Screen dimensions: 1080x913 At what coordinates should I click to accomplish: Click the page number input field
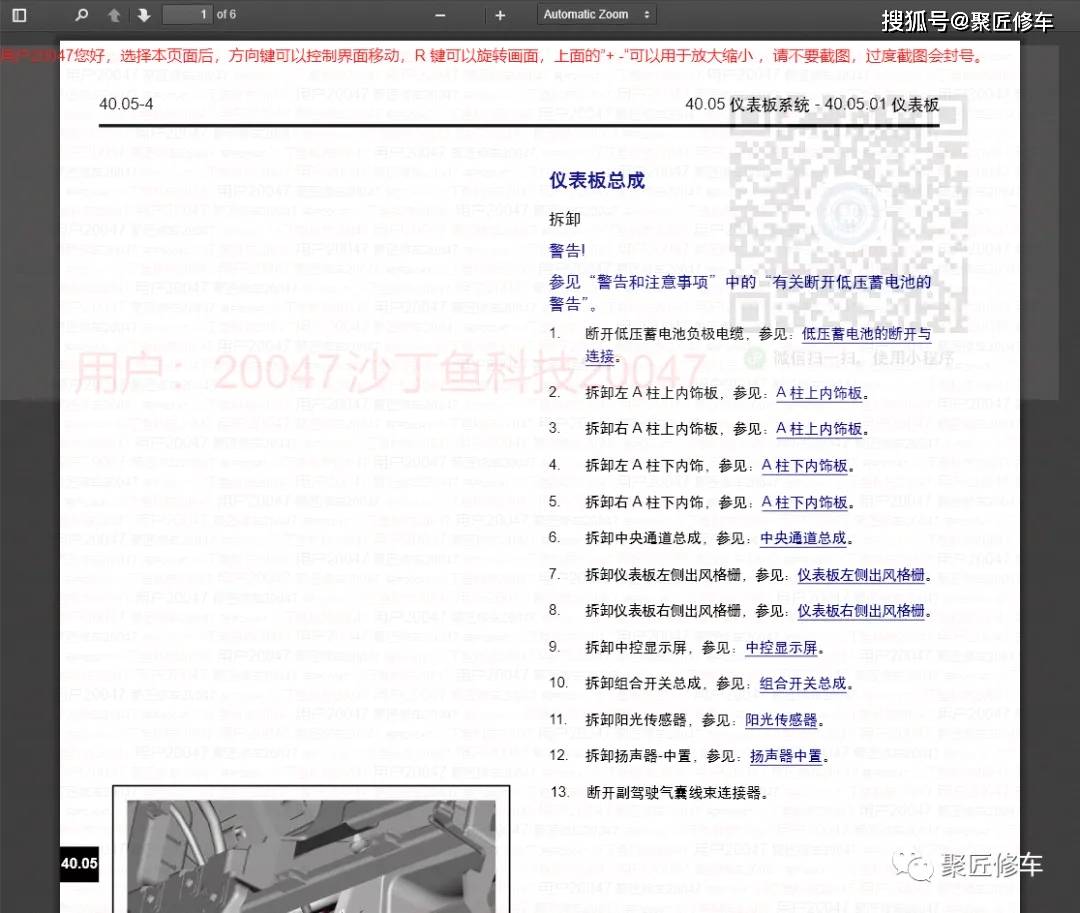187,15
